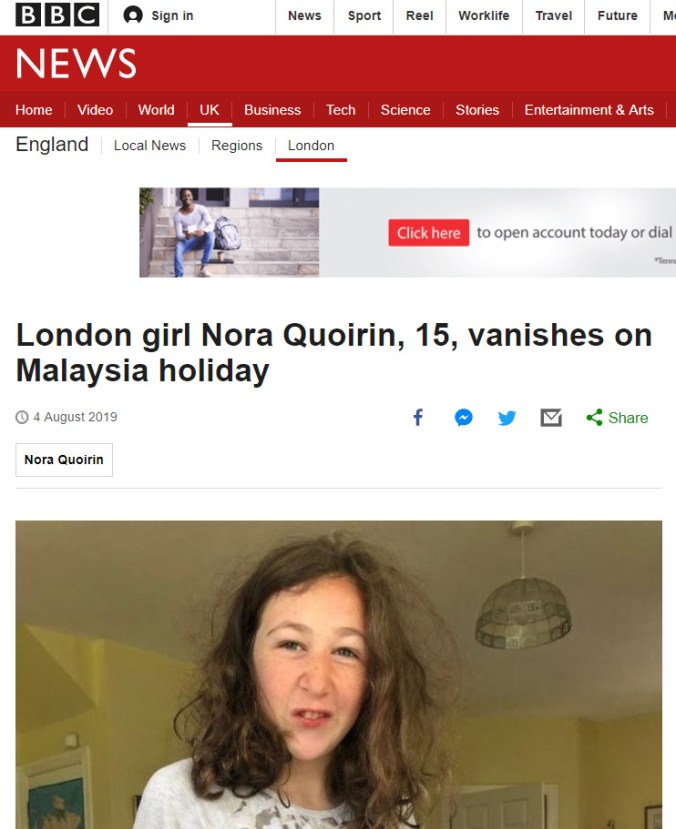This screenshot has height=829, width=676.
Task: Open Regions link
Action: [x=236, y=145]
